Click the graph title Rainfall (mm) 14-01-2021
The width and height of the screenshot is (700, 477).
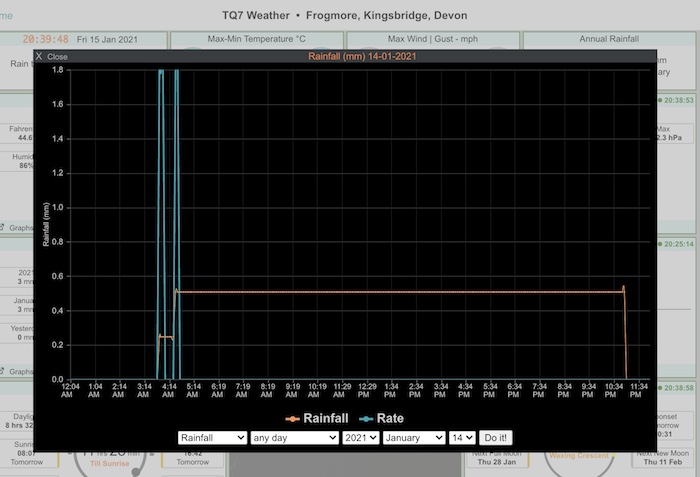[x=362, y=56]
